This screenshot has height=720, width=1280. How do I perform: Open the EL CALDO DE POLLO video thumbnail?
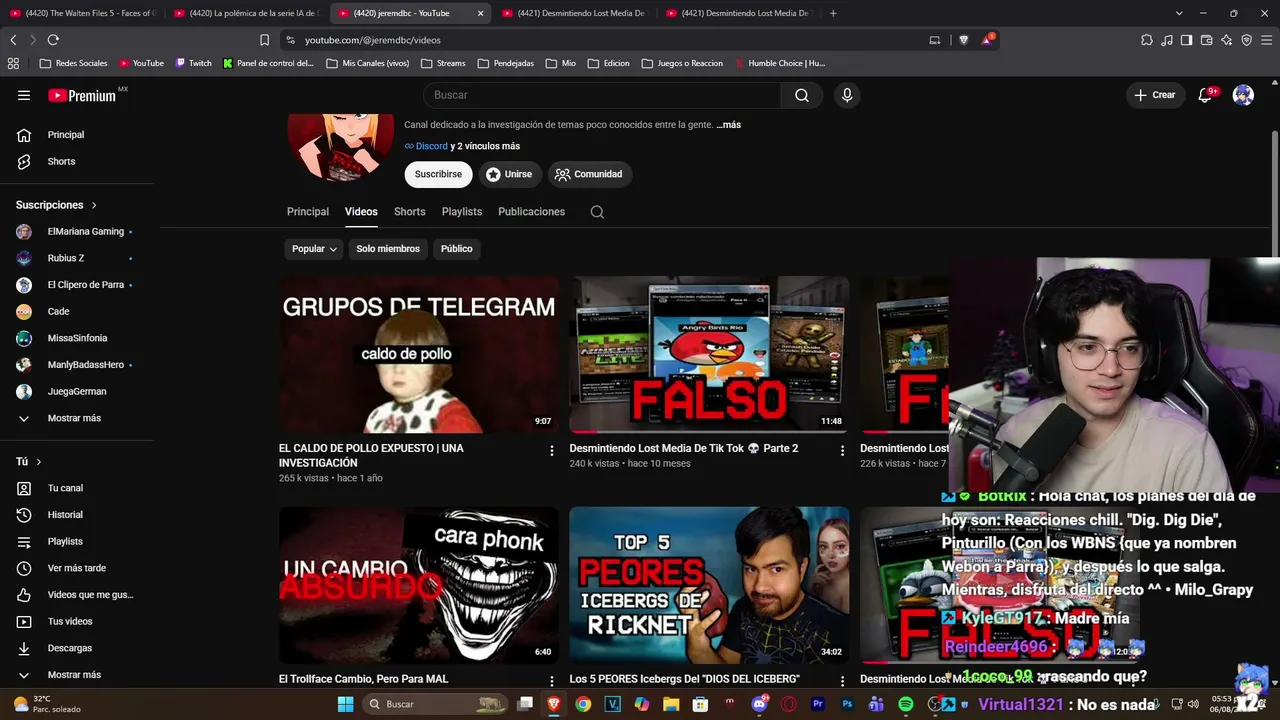pos(419,355)
